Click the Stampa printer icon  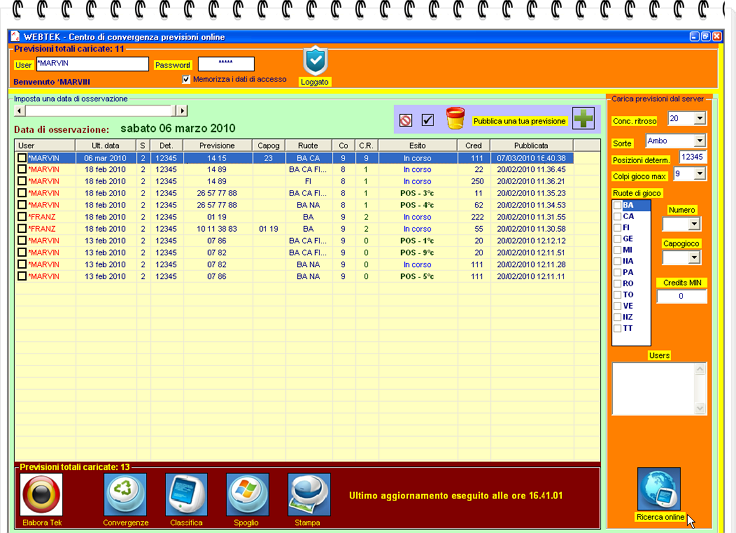[x=308, y=495]
